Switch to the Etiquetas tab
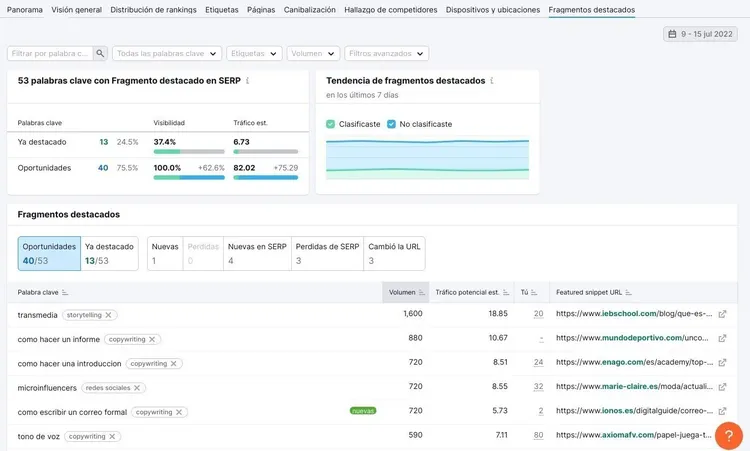Screen dimensions: 750x451 [x=222, y=10]
